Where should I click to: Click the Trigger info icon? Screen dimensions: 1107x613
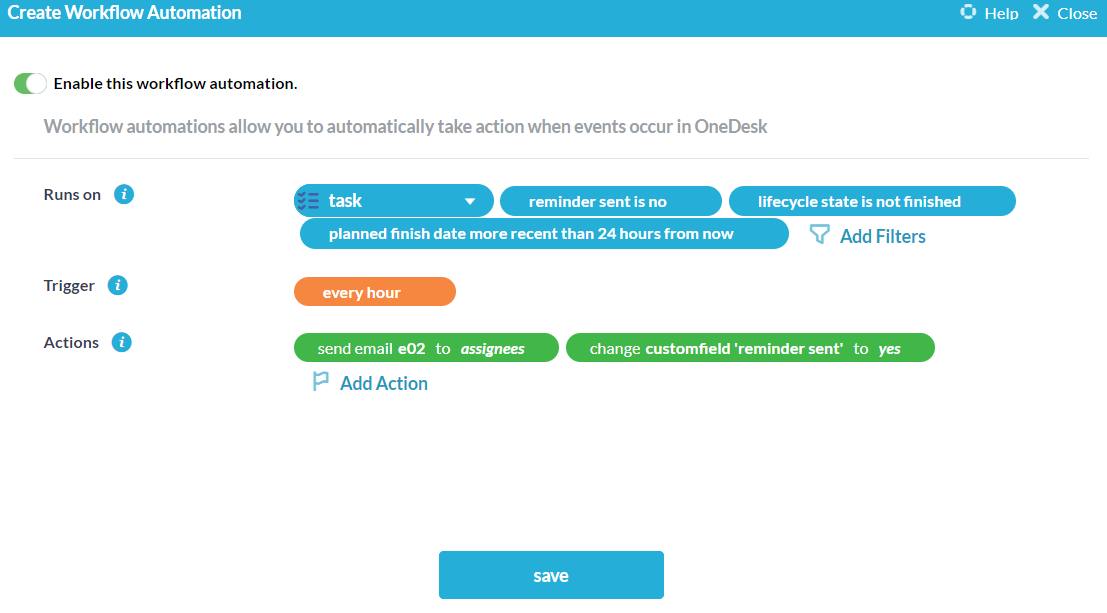point(118,285)
